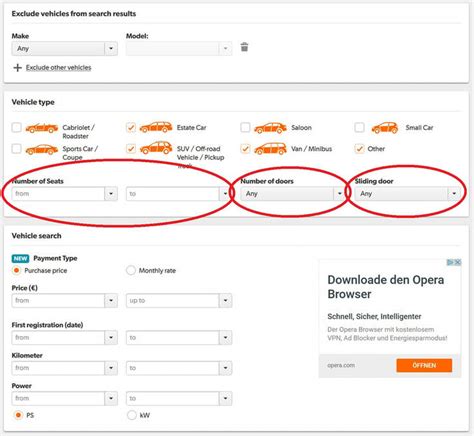Select the kW power unit radio button
This screenshot has width=474, height=436.
click(x=132, y=415)
